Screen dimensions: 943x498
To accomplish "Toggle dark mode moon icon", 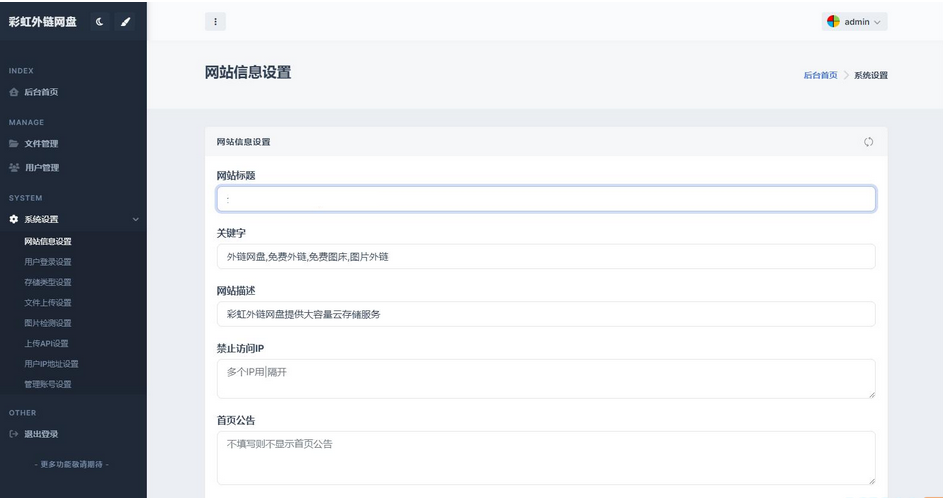I will pyautogui.click(x=99, y=22).
